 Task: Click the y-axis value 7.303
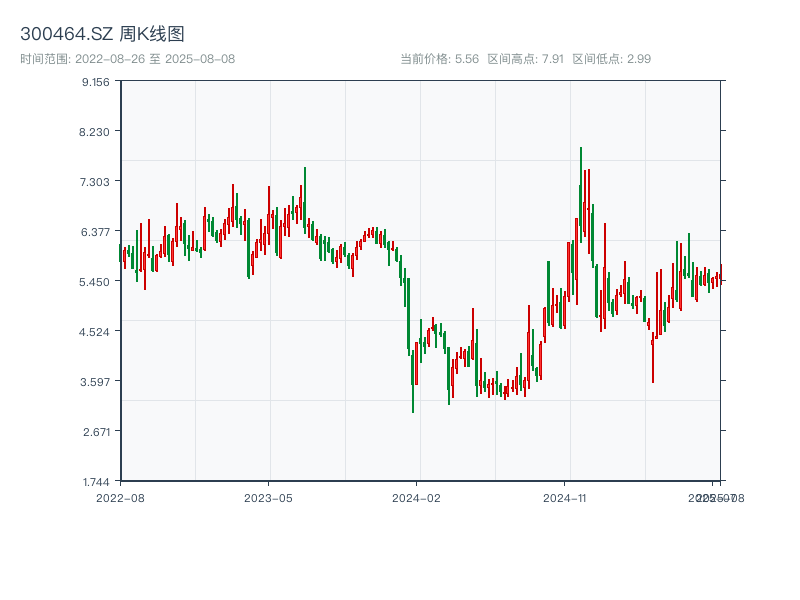point(94,182)
